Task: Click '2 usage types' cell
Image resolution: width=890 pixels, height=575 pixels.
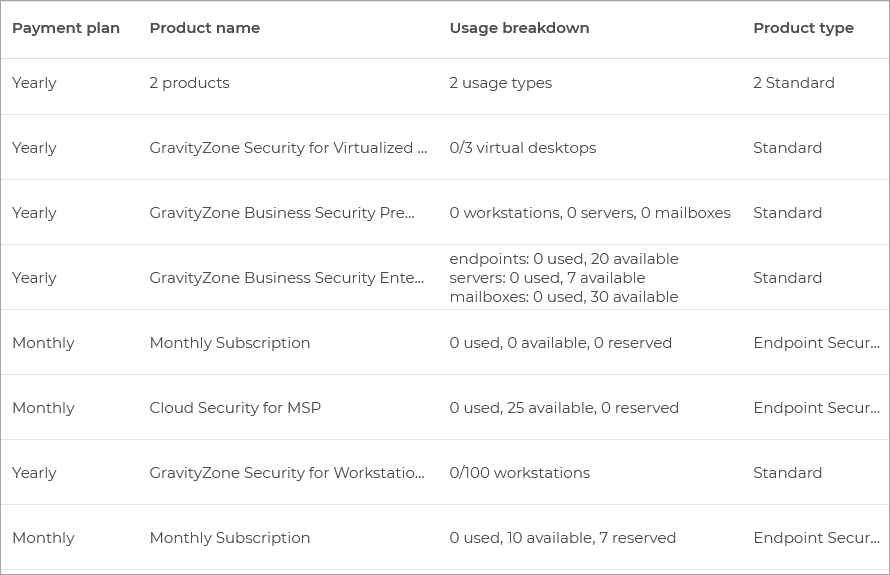Action: 500,83
